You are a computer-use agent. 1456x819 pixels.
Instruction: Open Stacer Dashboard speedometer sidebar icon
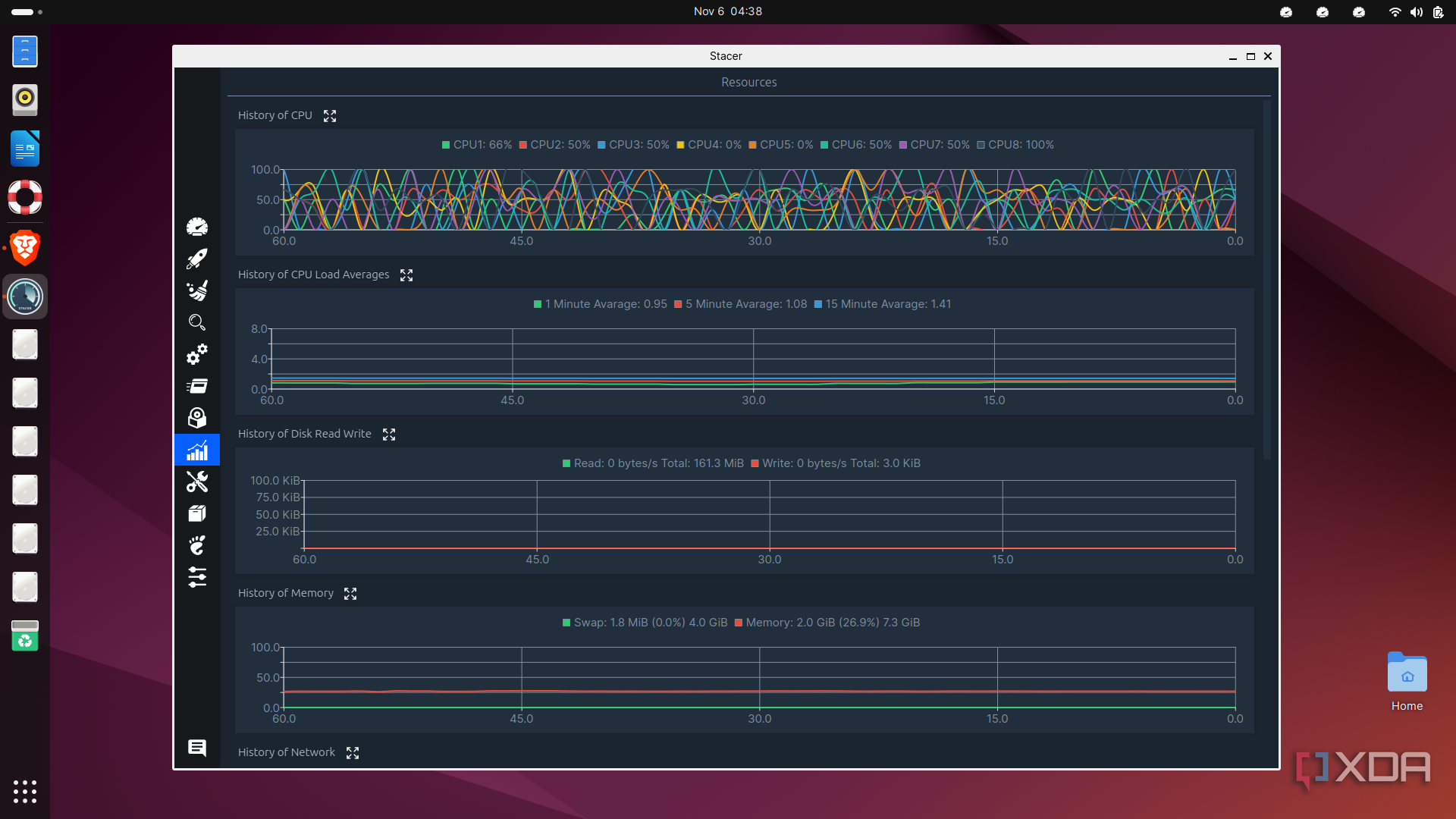coord(197,227)
